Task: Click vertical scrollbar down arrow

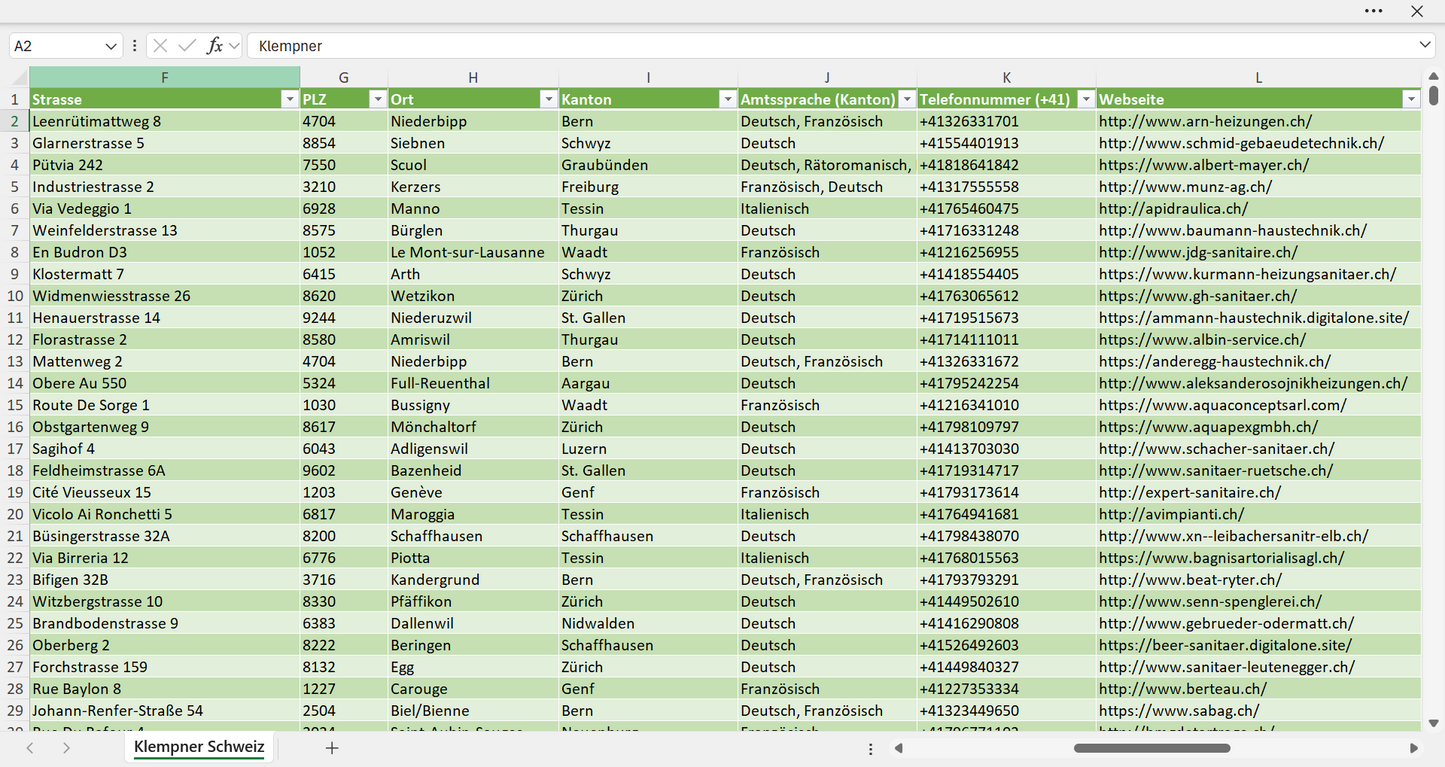Action: click(x=1434, y=723)
